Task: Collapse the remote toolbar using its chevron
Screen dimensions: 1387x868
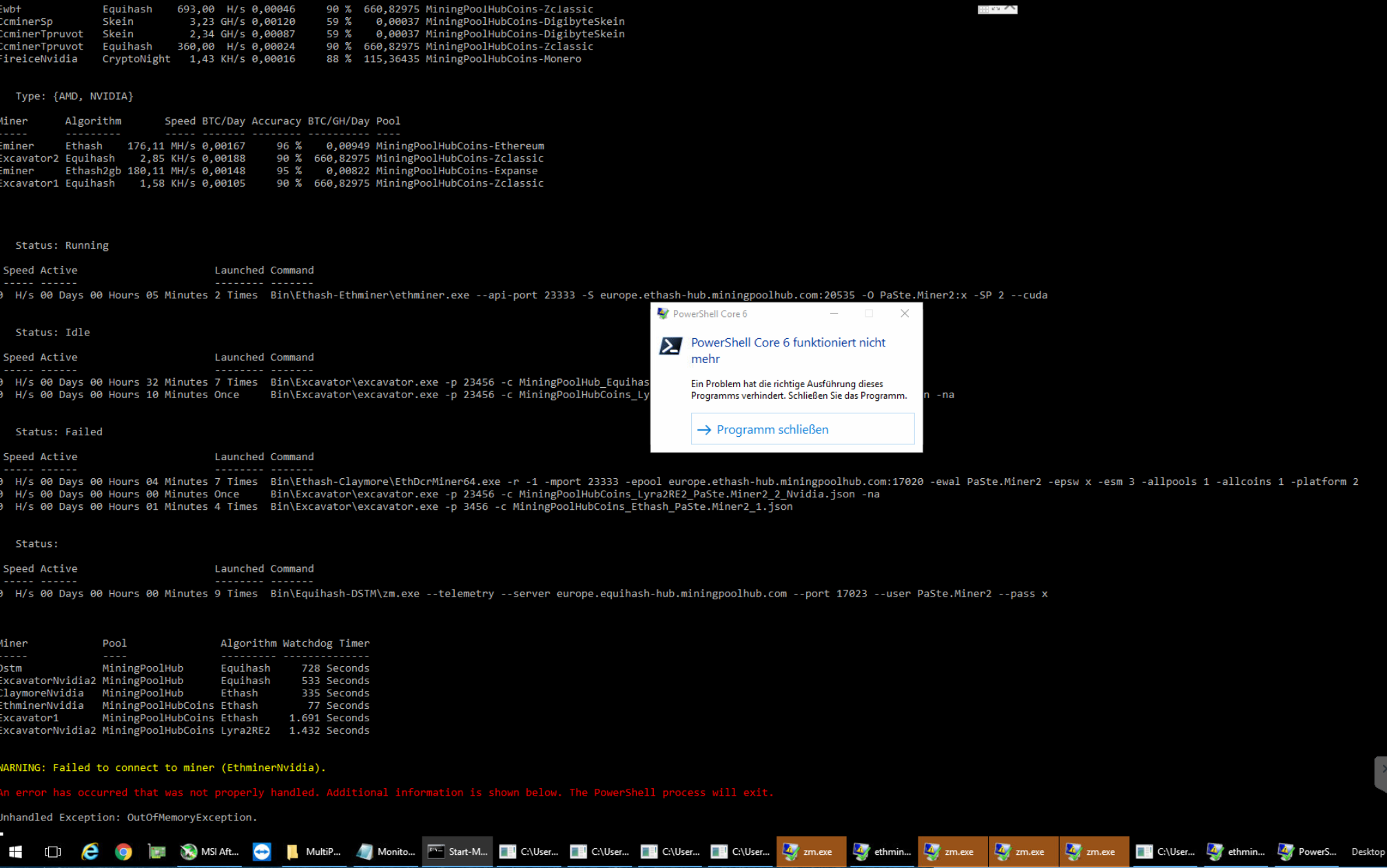Action: coord(1010,8)
